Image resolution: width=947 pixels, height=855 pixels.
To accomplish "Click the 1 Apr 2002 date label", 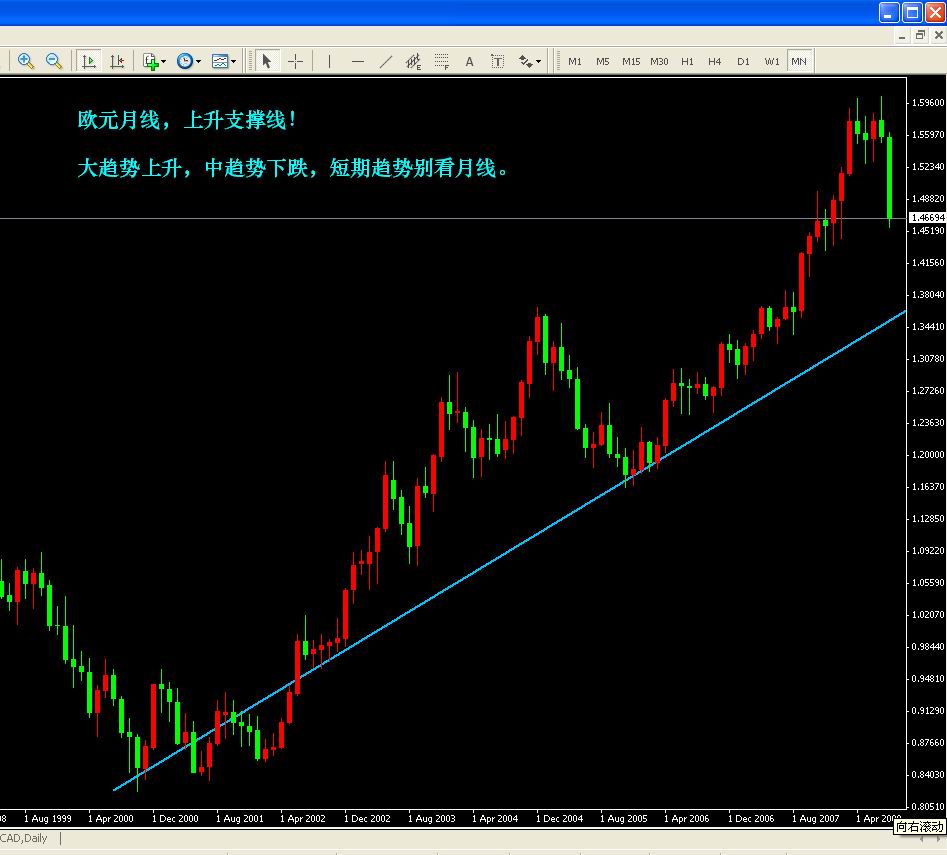I will [x=303, y=819].
